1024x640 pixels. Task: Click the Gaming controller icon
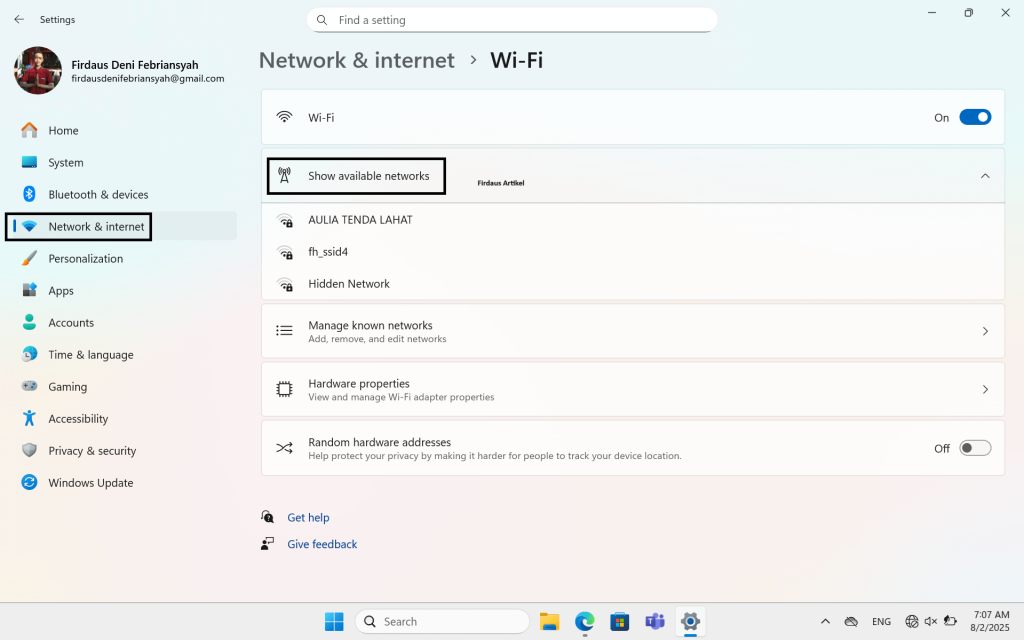[x=30, y=386]
